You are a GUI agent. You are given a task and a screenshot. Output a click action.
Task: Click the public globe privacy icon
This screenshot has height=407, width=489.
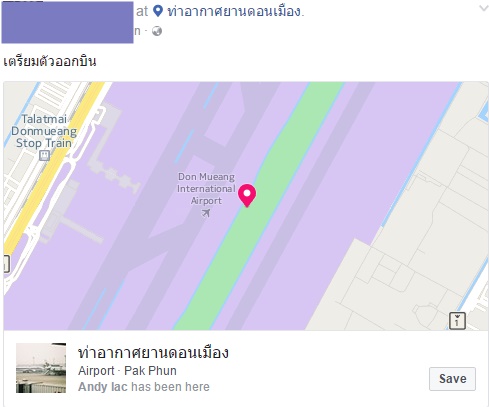[x=157, y=31]
